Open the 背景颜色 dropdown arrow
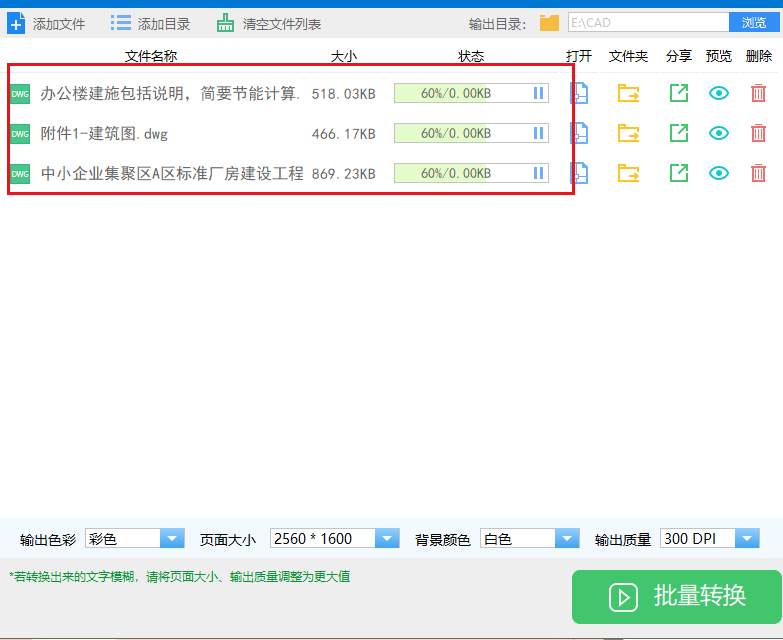 (567, 539)
